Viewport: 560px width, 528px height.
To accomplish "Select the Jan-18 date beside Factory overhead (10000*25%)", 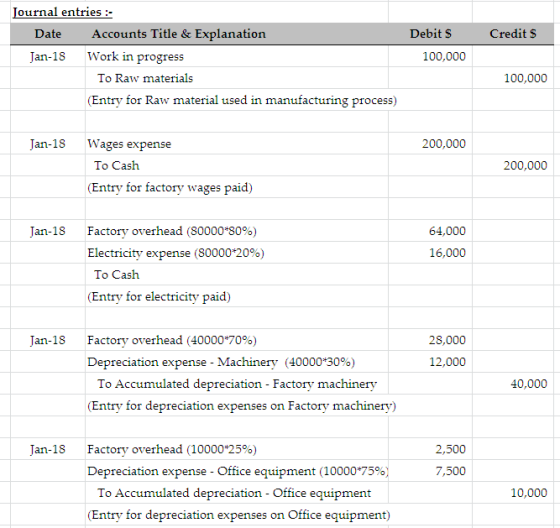I will pos(48,449).
